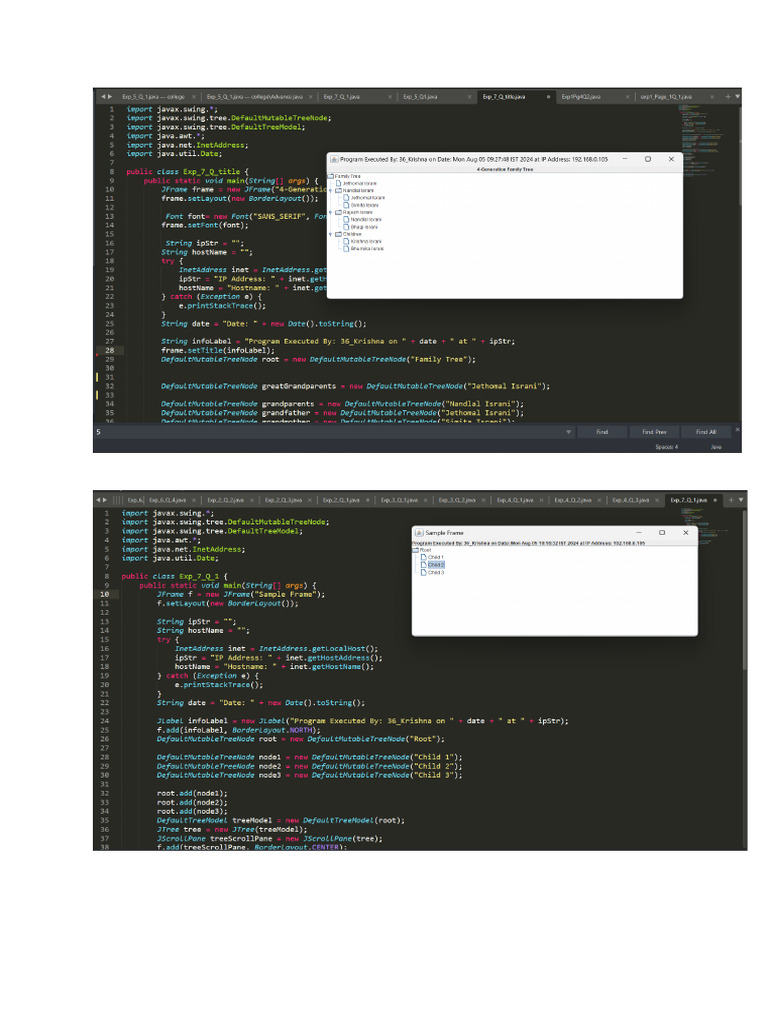Click the Java cup icon in Family Tree window
768x1024 pixels.
click(334, 159)
